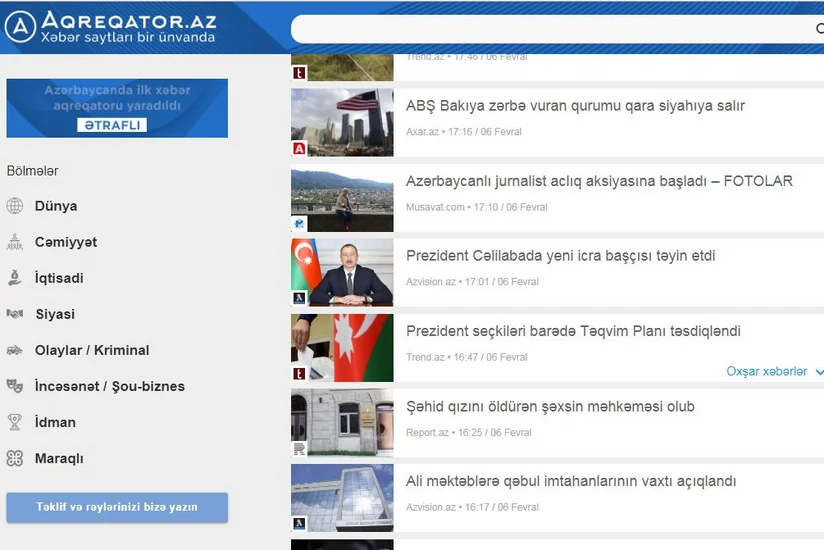
Task: Open article Şəhid qızını öldürən şəxsin məhkəməsi
Action: tap(550, 407)
